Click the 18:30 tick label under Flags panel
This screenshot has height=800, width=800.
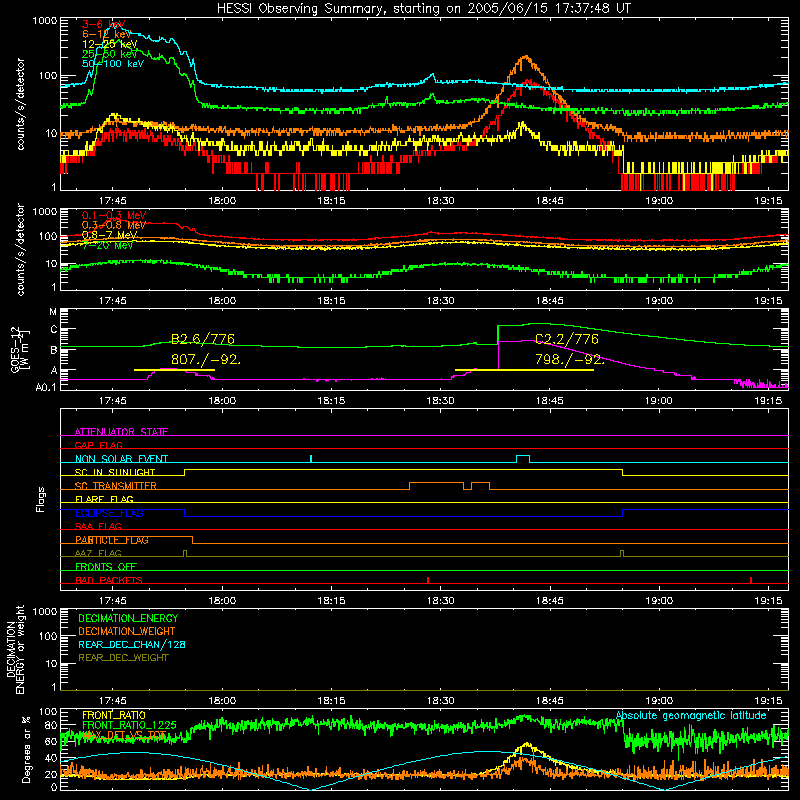click(x=440, y=601)
